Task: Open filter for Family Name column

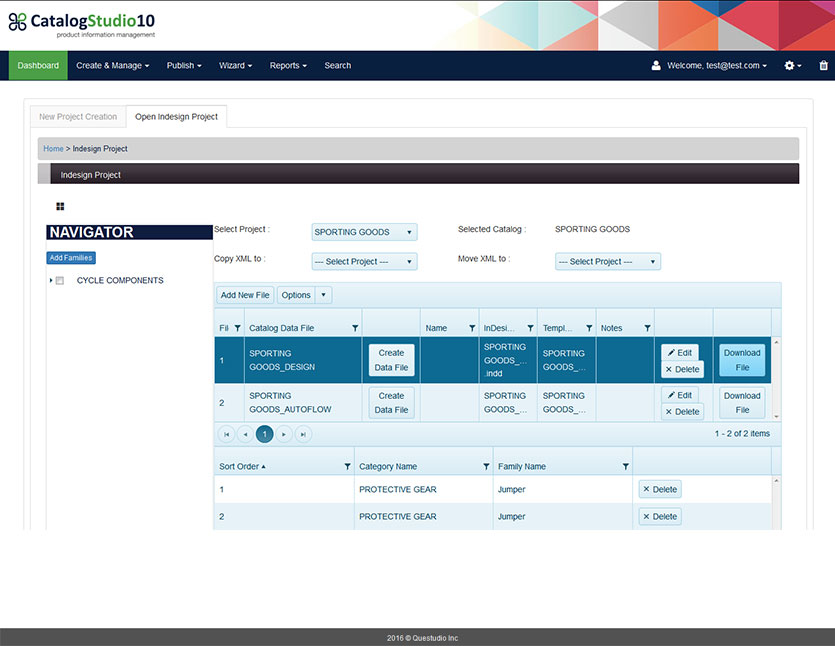Action: point(626,467)
